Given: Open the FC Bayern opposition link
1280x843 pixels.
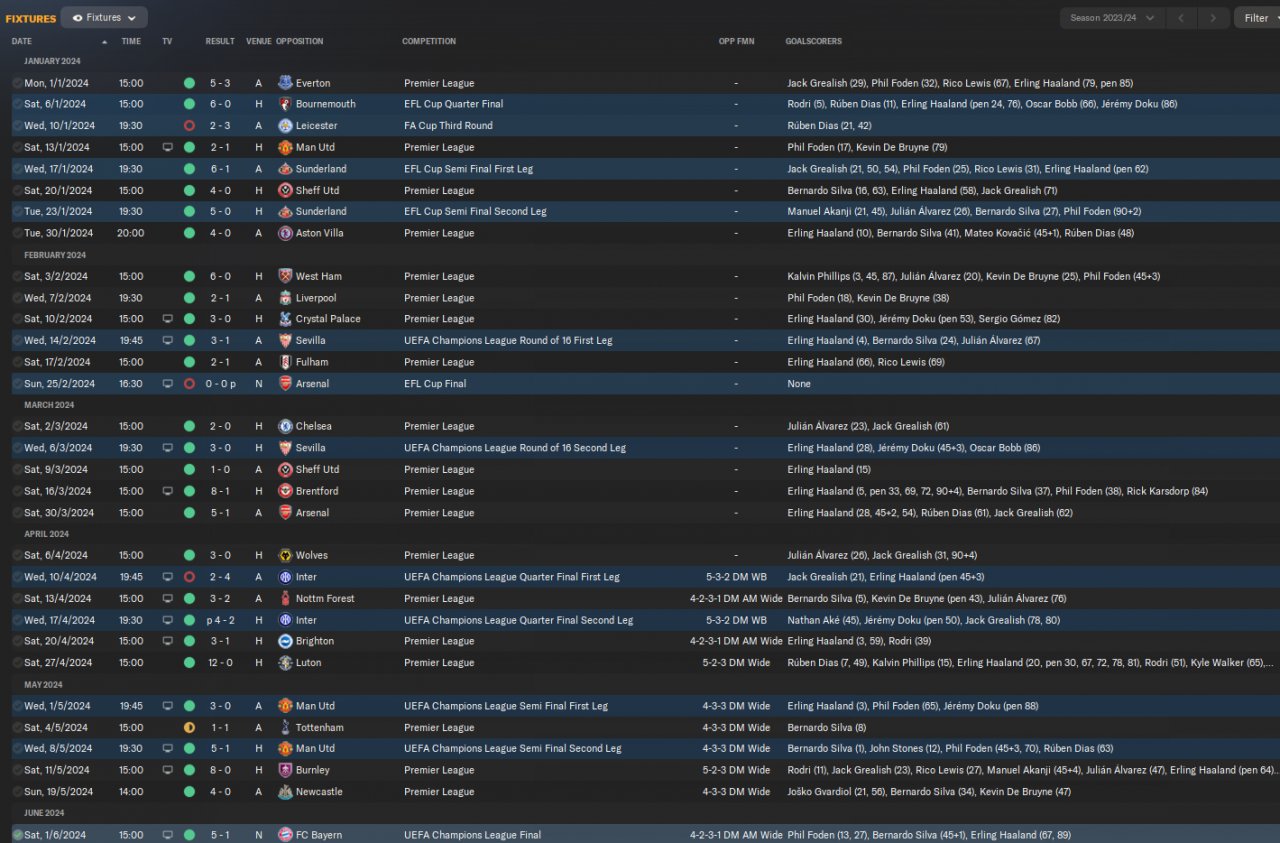Looking at the screenshot, I should [319, 835].
